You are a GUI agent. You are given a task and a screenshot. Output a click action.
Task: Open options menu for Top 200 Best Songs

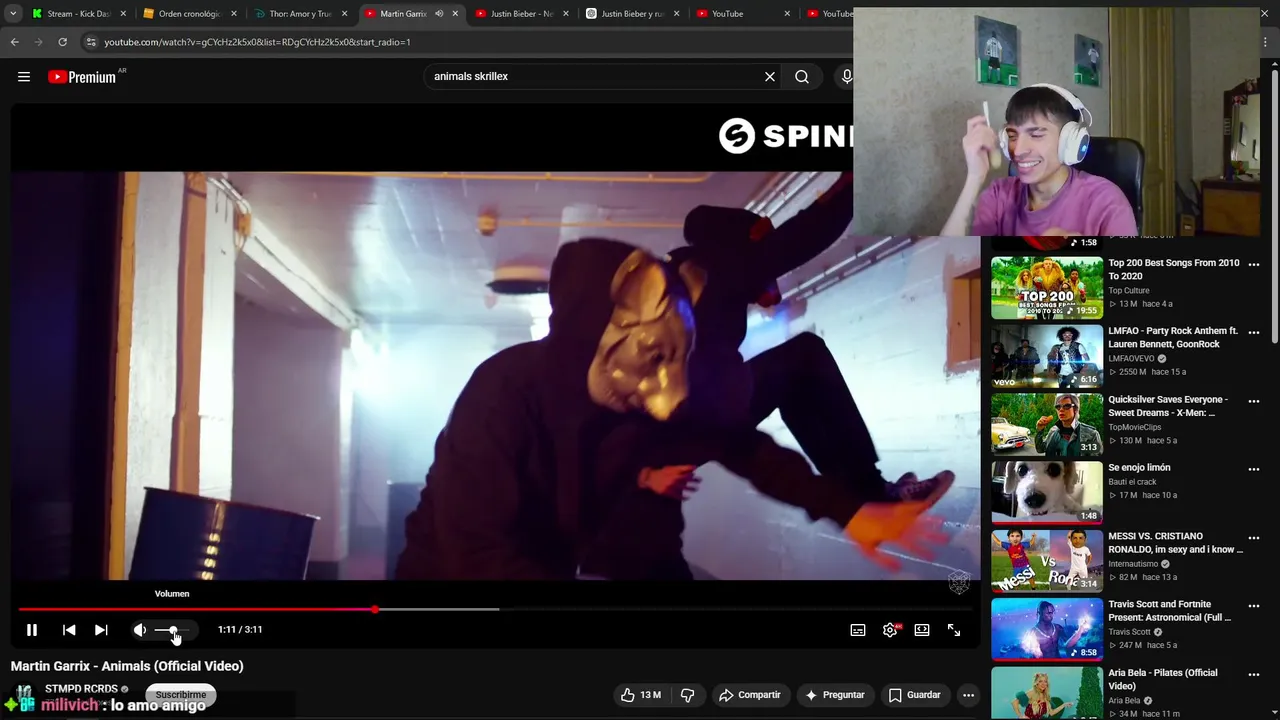pyautogui.click(x=1254, y=265)
